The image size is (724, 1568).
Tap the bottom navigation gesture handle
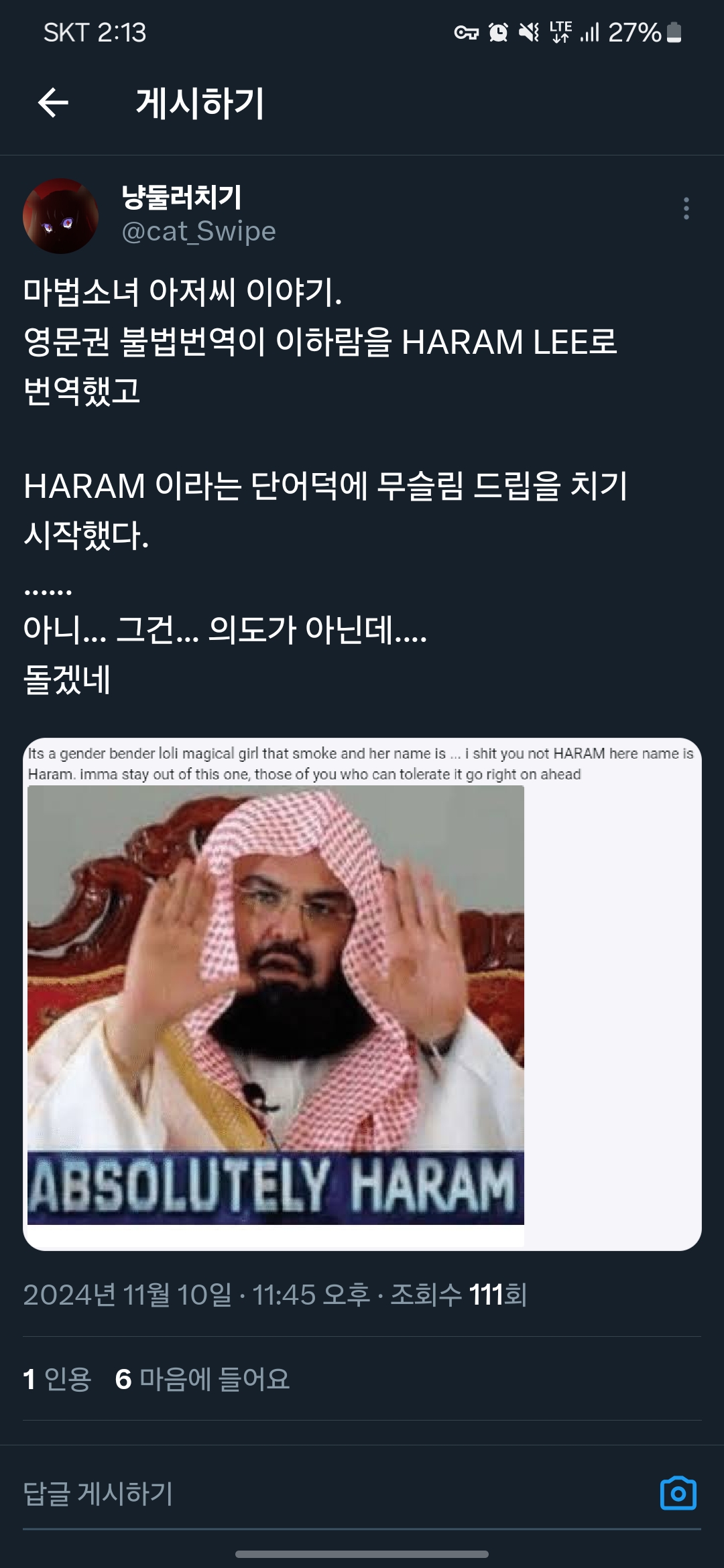[x=362, y=1554]
